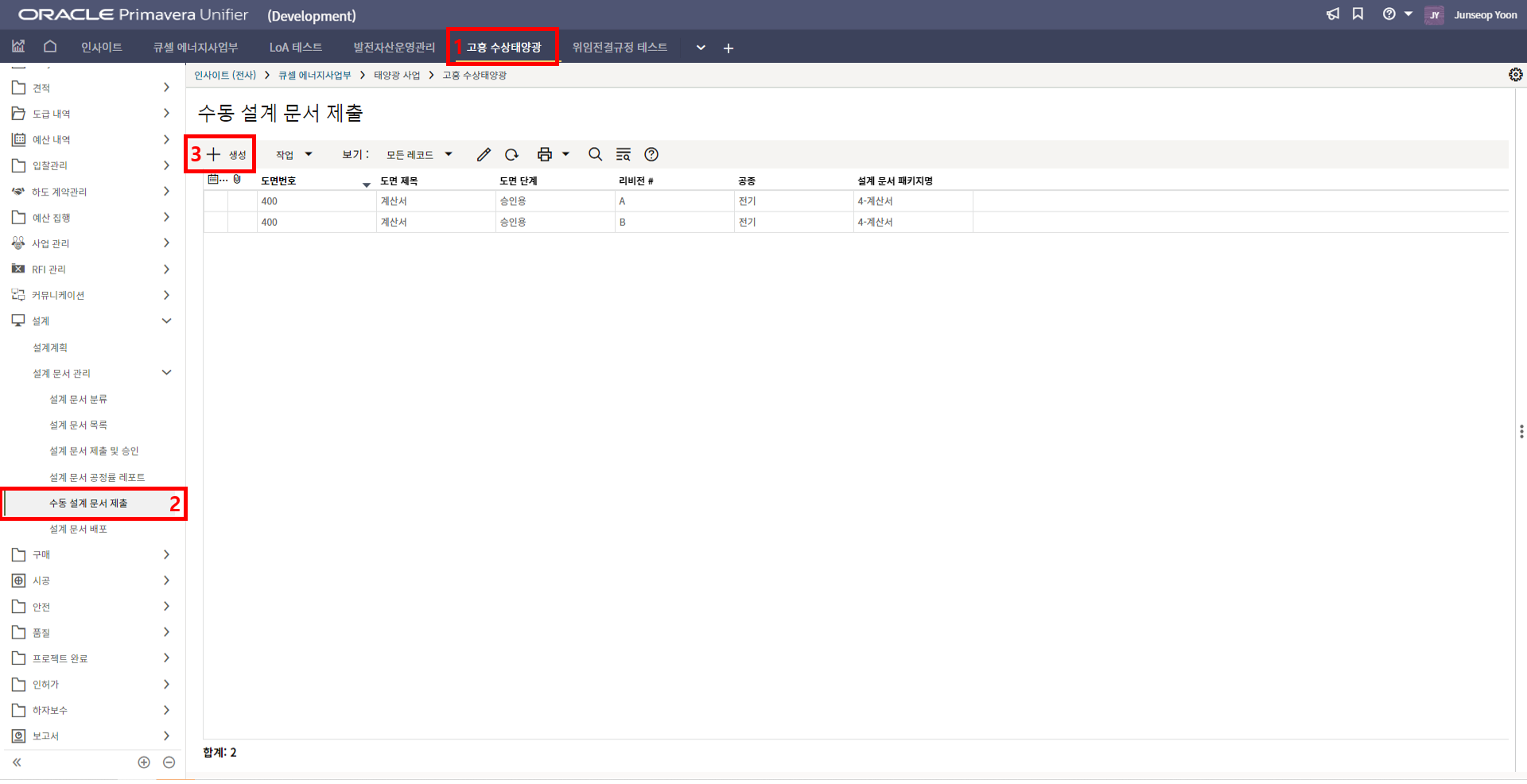Open the 작업 dropdown menu
1527x784 pixels.
point(293,154)
